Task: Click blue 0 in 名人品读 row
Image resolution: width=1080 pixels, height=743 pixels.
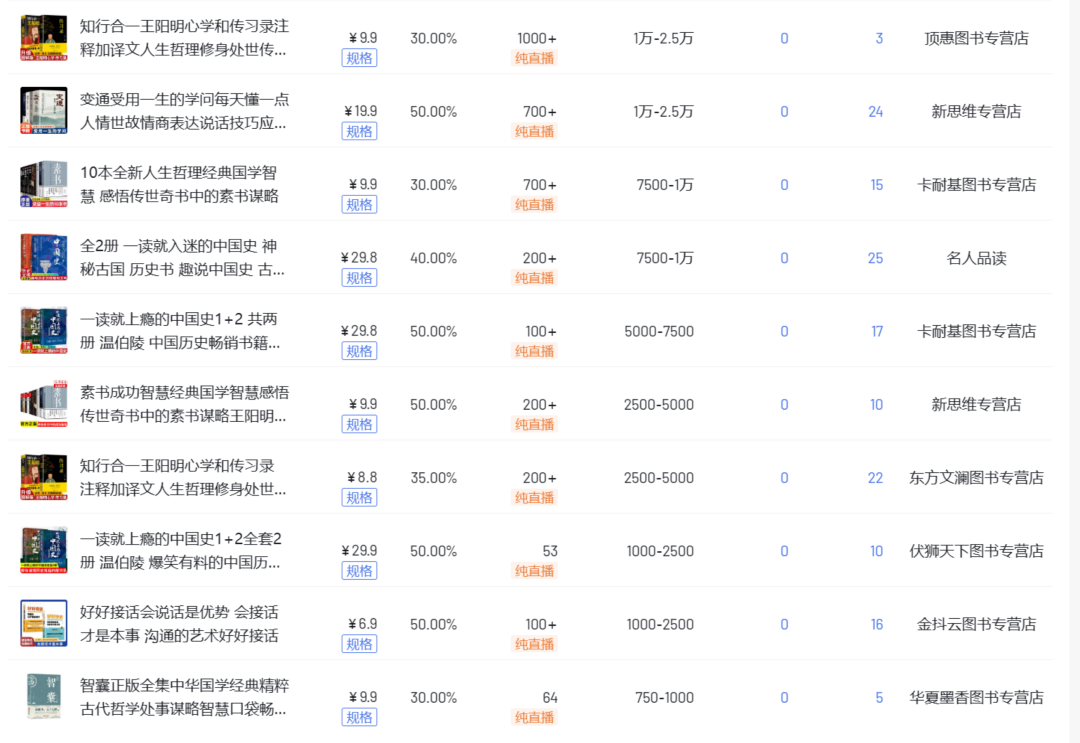Action: click(x=784, y=258)
